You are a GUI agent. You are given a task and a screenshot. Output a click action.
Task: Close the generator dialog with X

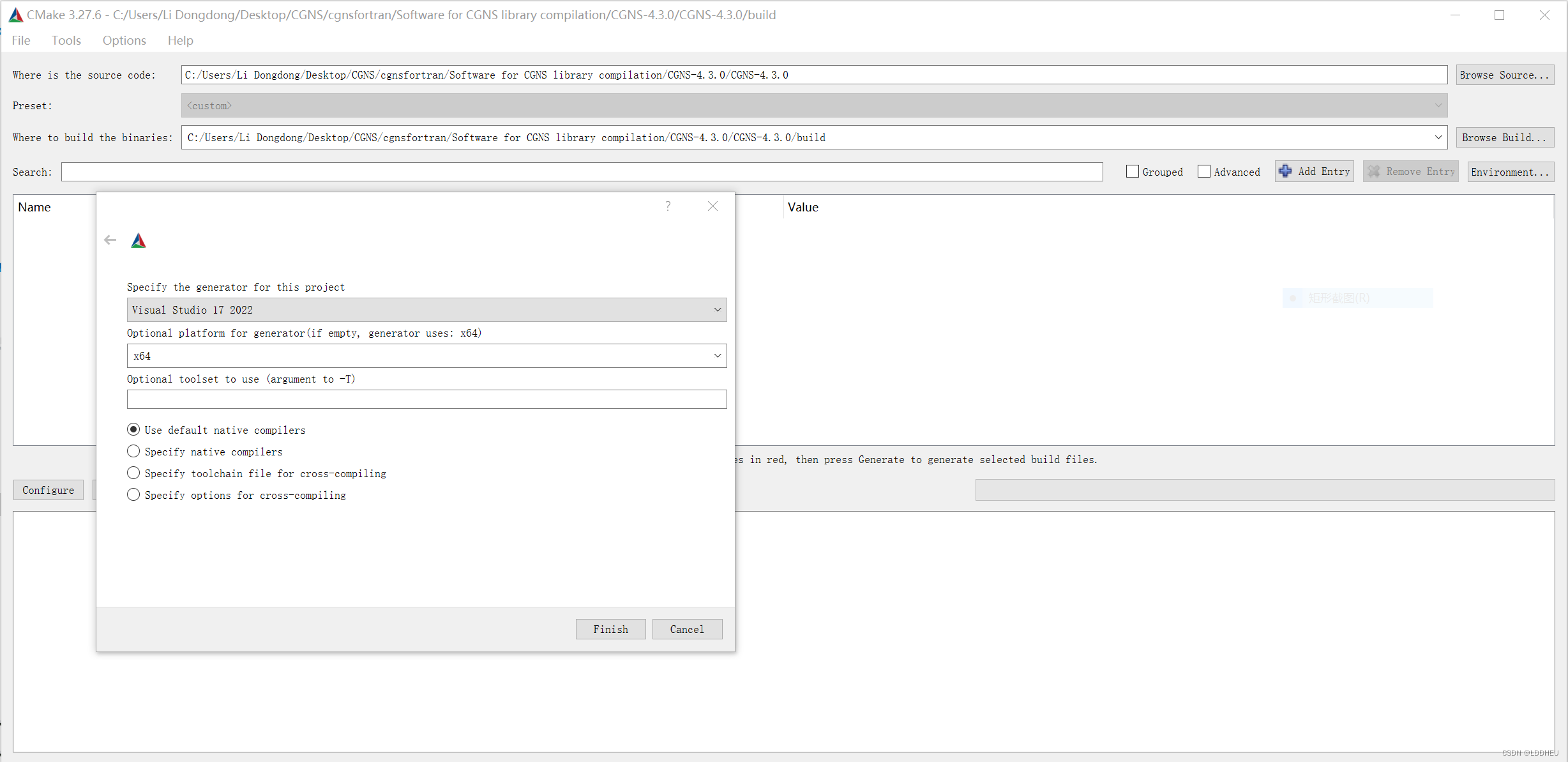(712, 206)
